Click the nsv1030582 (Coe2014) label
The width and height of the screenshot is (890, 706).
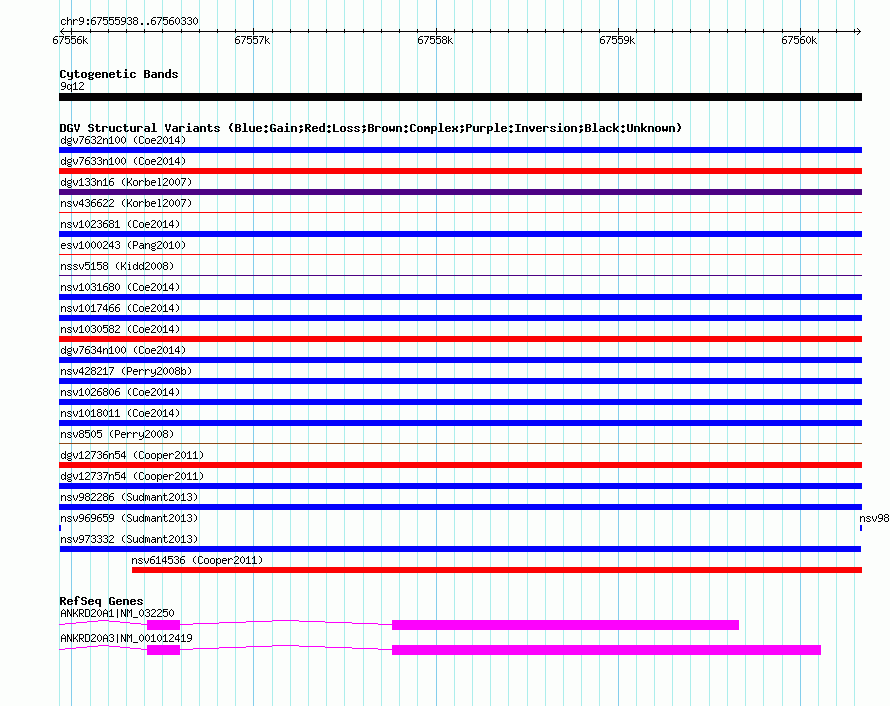[x=120, y=329]
